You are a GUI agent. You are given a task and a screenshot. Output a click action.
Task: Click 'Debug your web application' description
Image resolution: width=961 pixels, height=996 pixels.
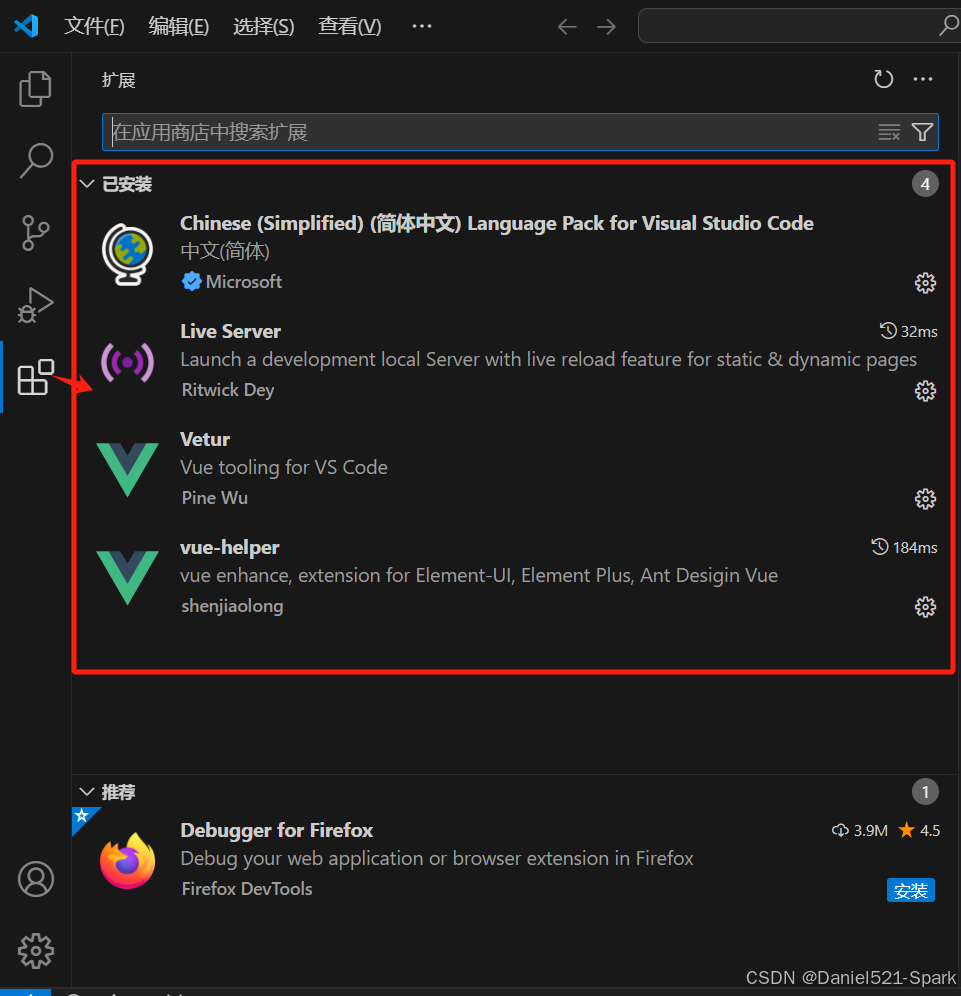[x=437, y=859]
